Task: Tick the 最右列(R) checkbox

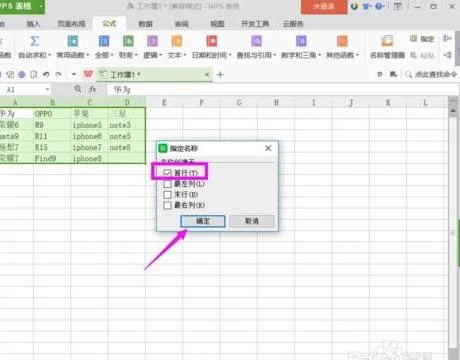Action: point(167,205)
